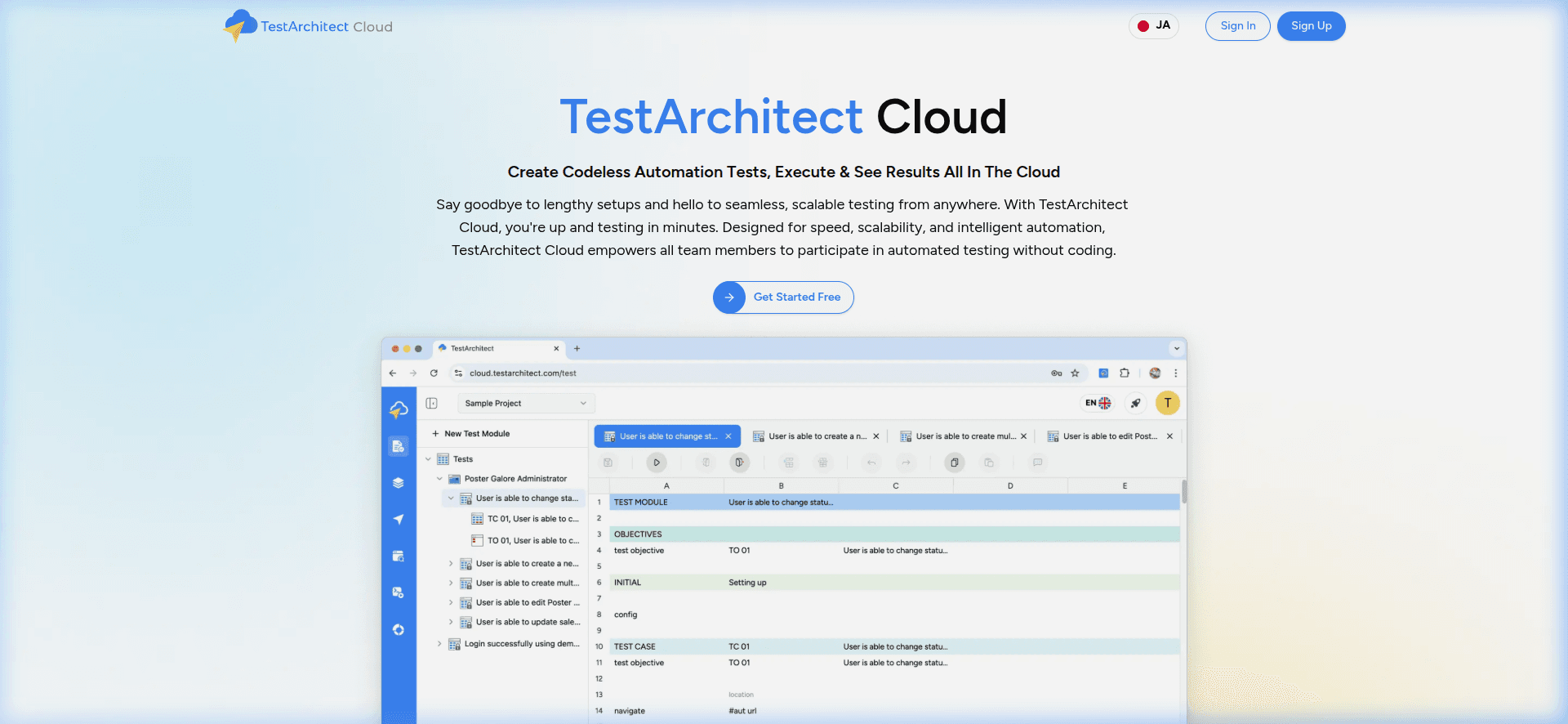Click the rocket icon in app header
The image size is (1568, 724).
[1135, 403]
